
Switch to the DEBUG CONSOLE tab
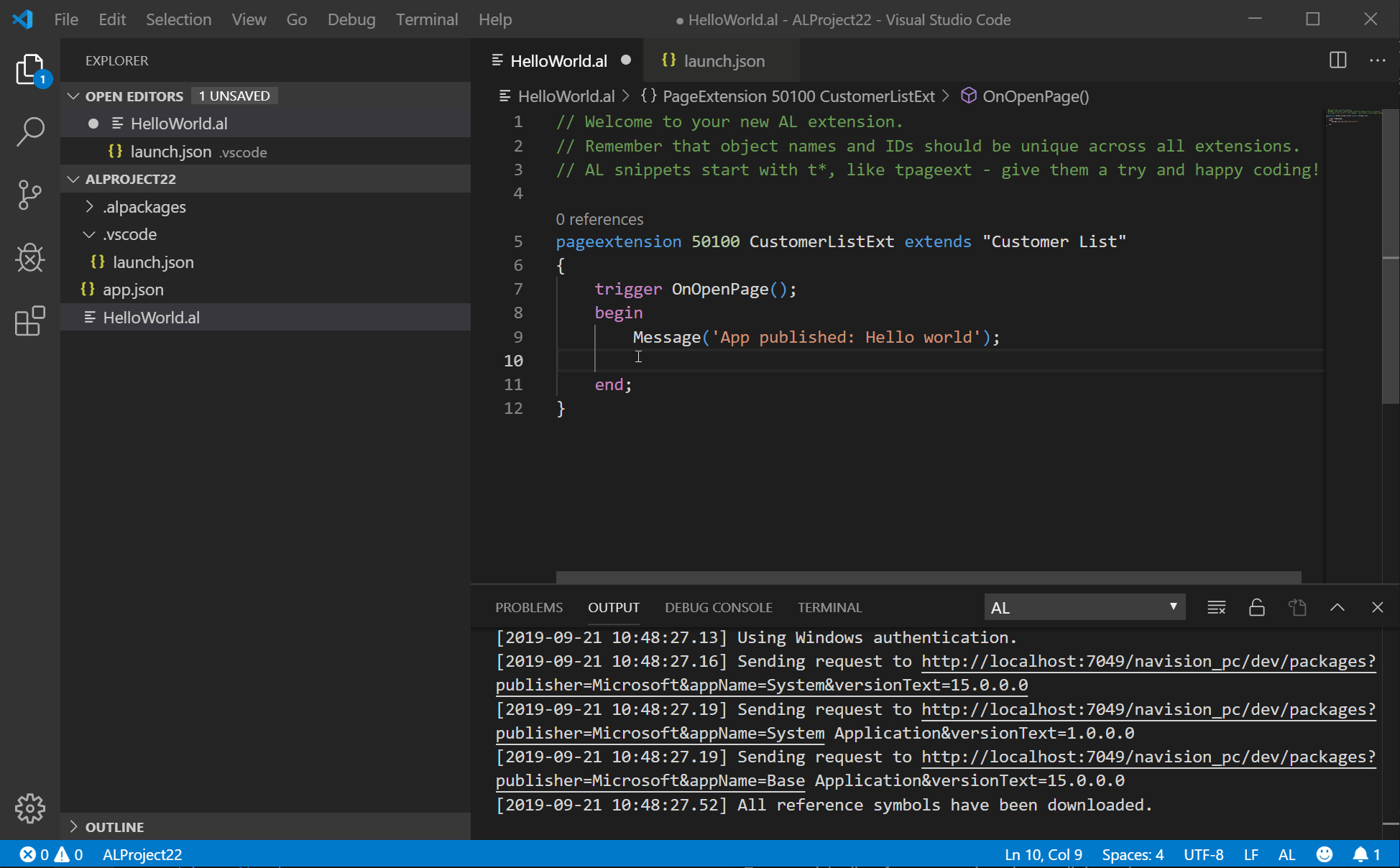pos(718,607)
